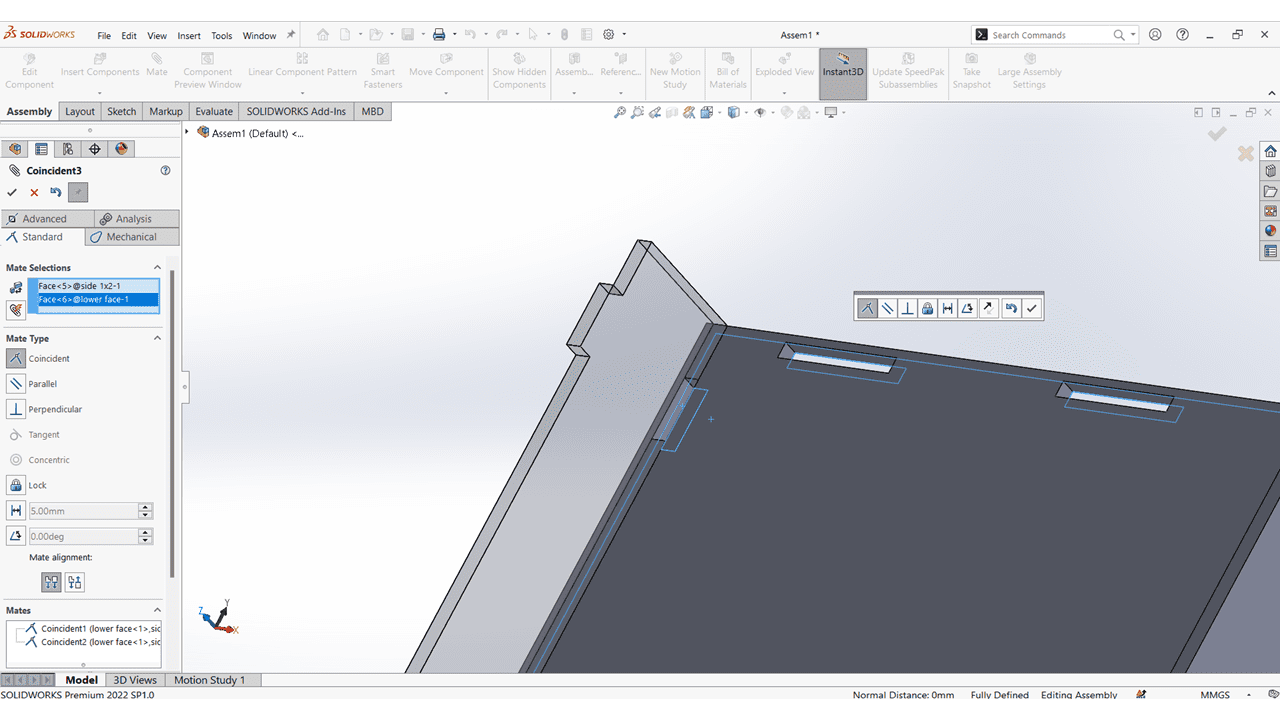
Task: Open the DimXpertManager crosshair tab
Action: point(95,149)
